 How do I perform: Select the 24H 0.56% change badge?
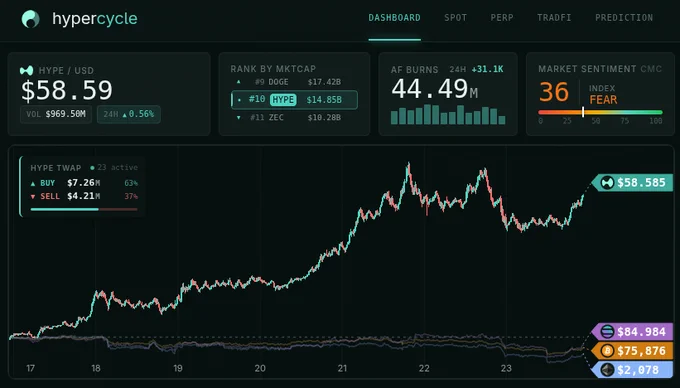[x=129, y=114]
